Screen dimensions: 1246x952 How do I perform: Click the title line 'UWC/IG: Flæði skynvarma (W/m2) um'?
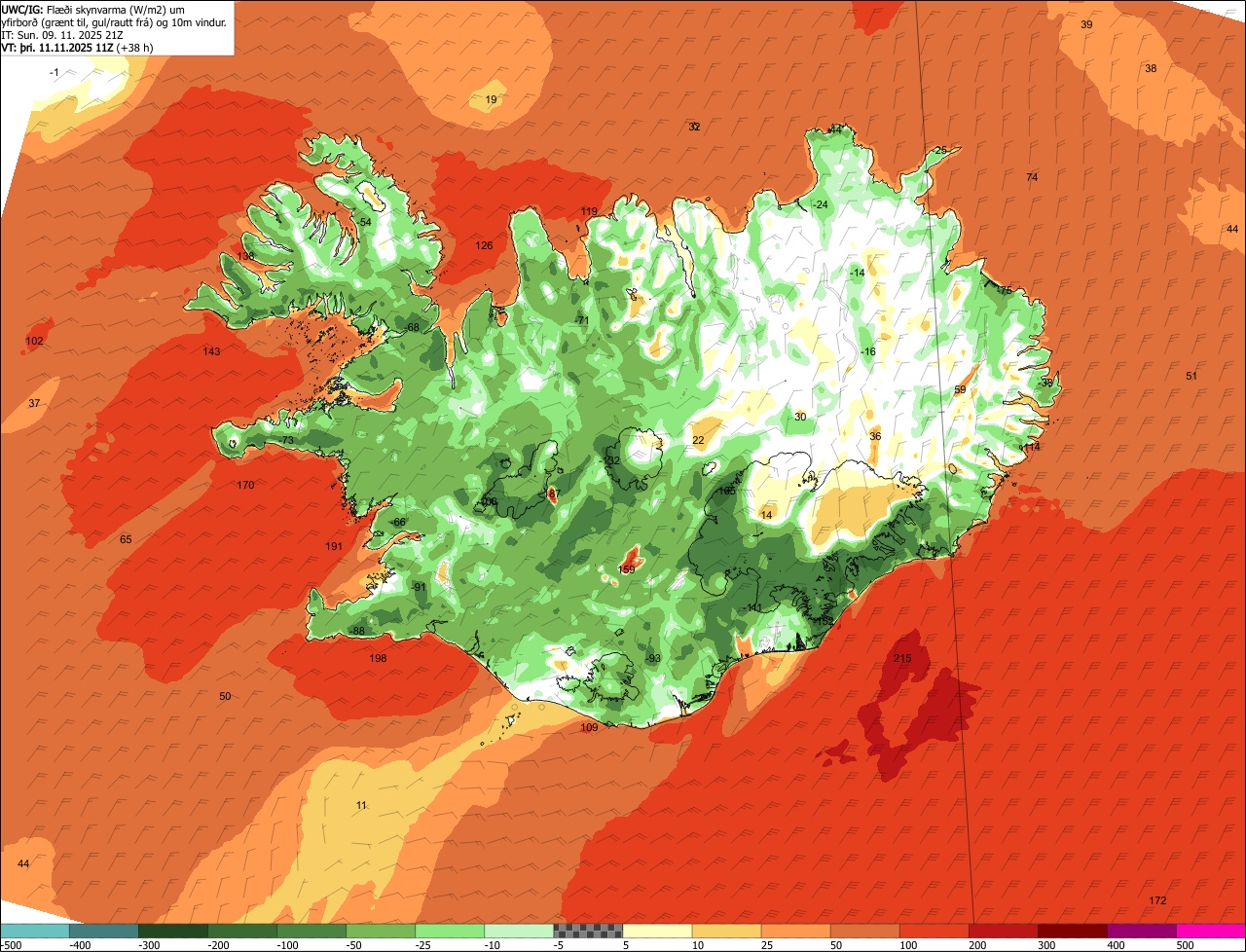(93, 9)
